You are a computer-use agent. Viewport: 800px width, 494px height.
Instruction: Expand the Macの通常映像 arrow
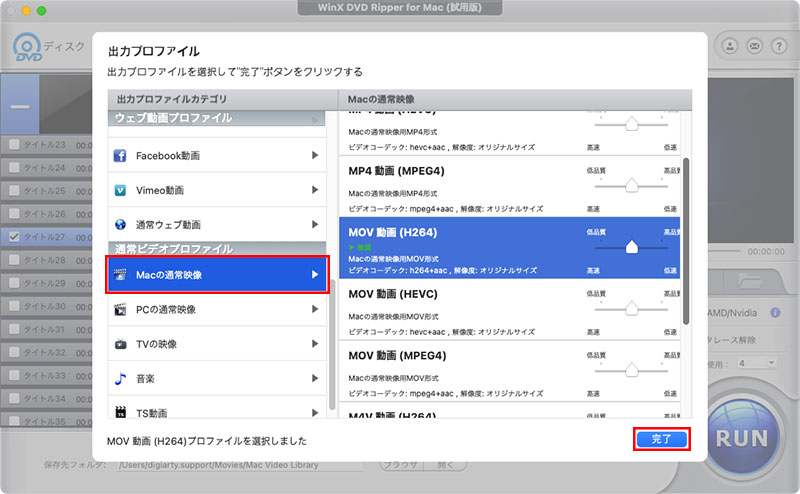[315, 275]
